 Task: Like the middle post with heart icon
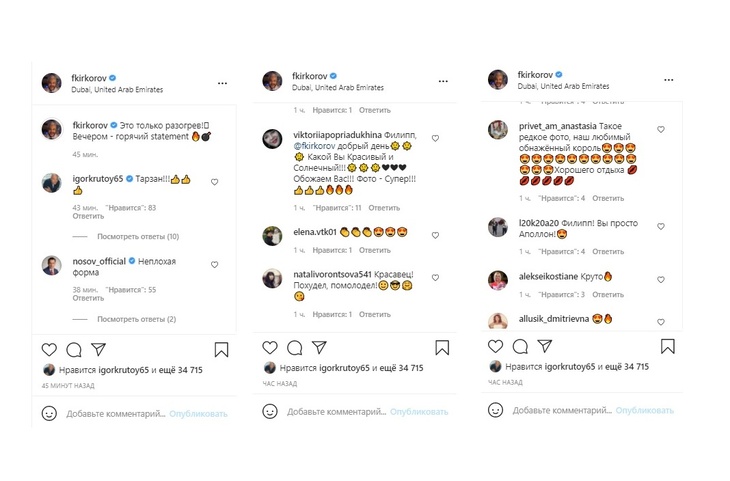270,348
